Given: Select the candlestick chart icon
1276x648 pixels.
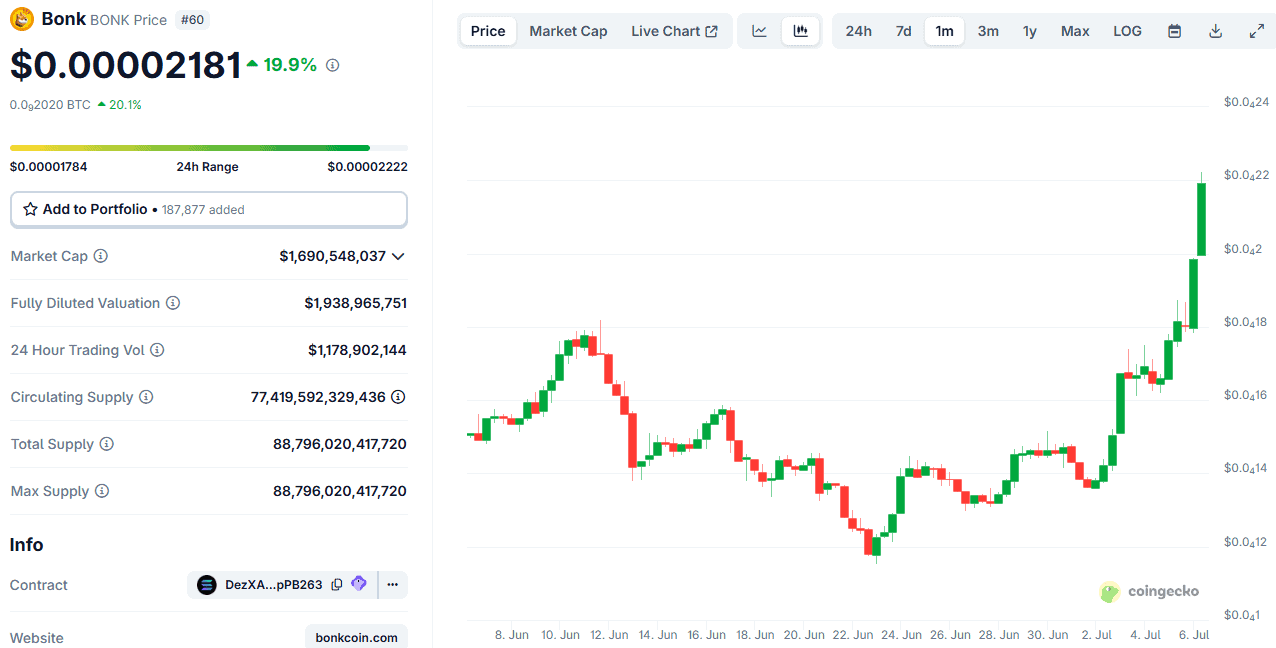Looking at the screenshot, I should click(x=799, y=31).
